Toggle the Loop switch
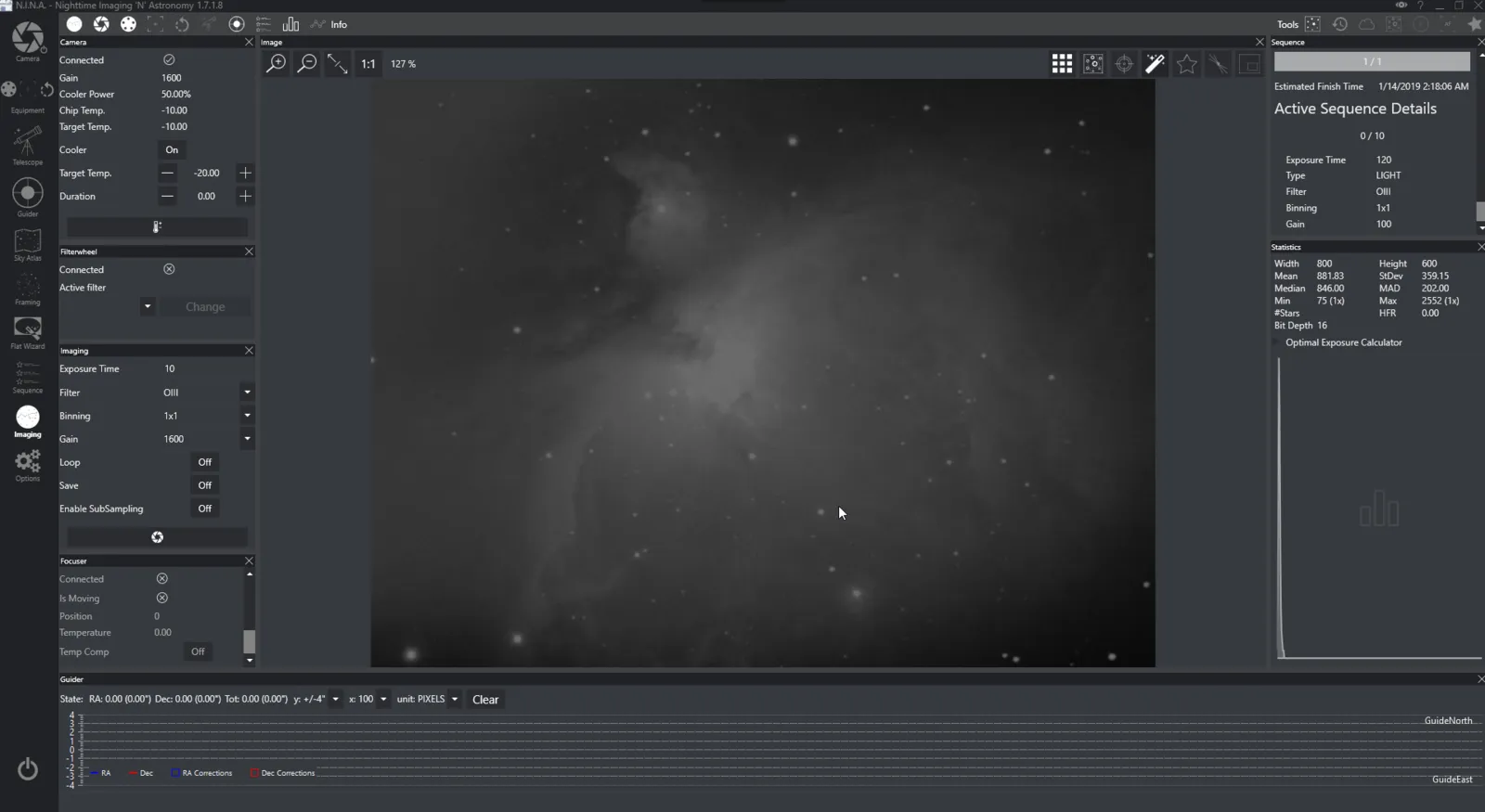1485x812 pixels. 204,462
